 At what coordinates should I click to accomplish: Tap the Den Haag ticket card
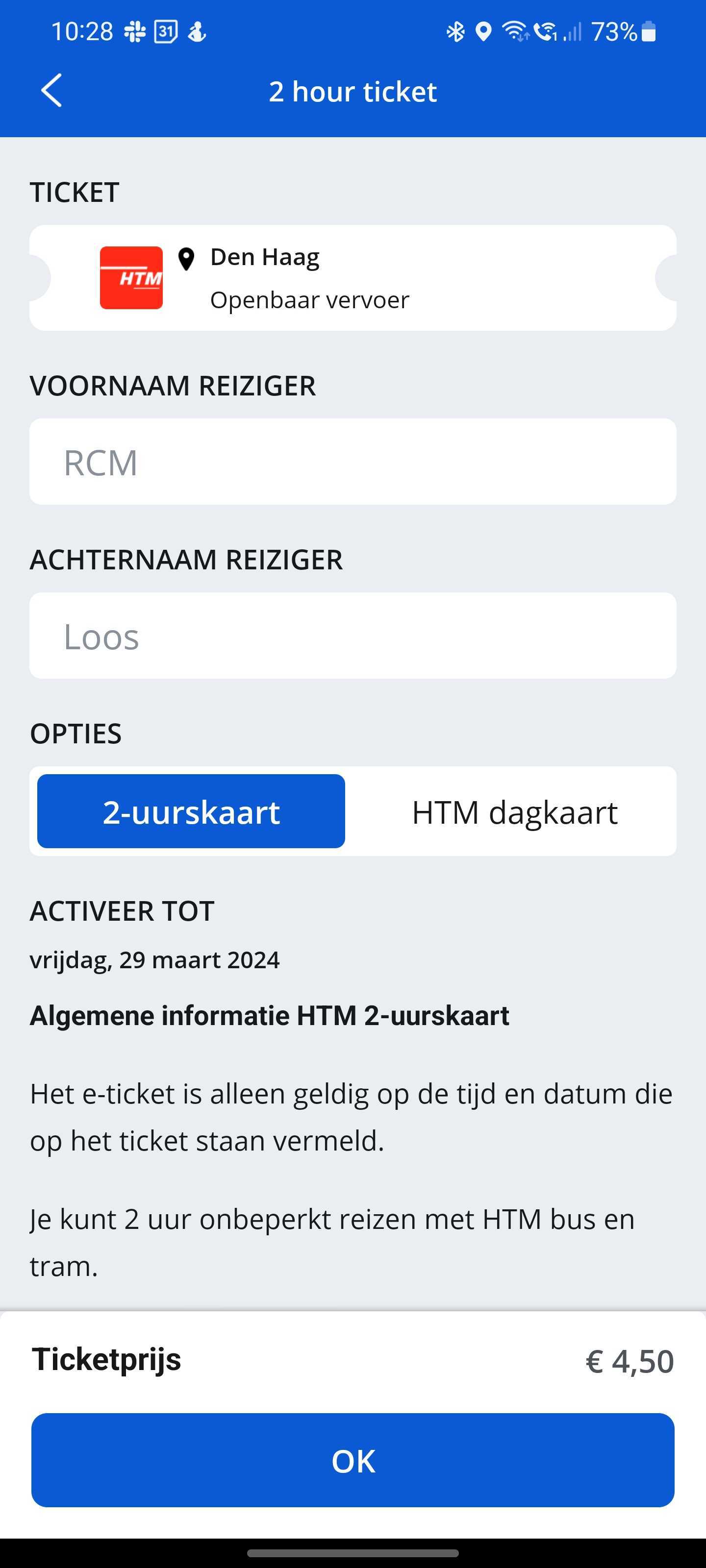353,277
